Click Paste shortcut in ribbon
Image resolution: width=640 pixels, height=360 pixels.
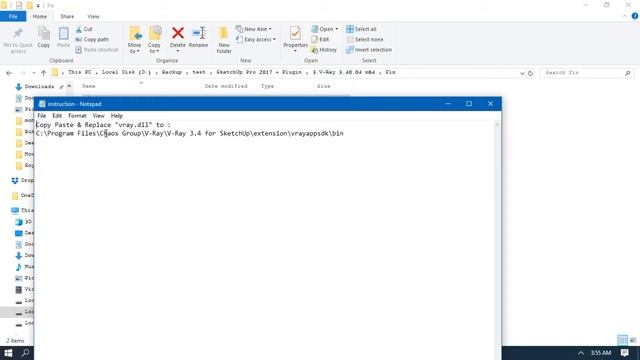pyautogui.click(x=97, y=50)
